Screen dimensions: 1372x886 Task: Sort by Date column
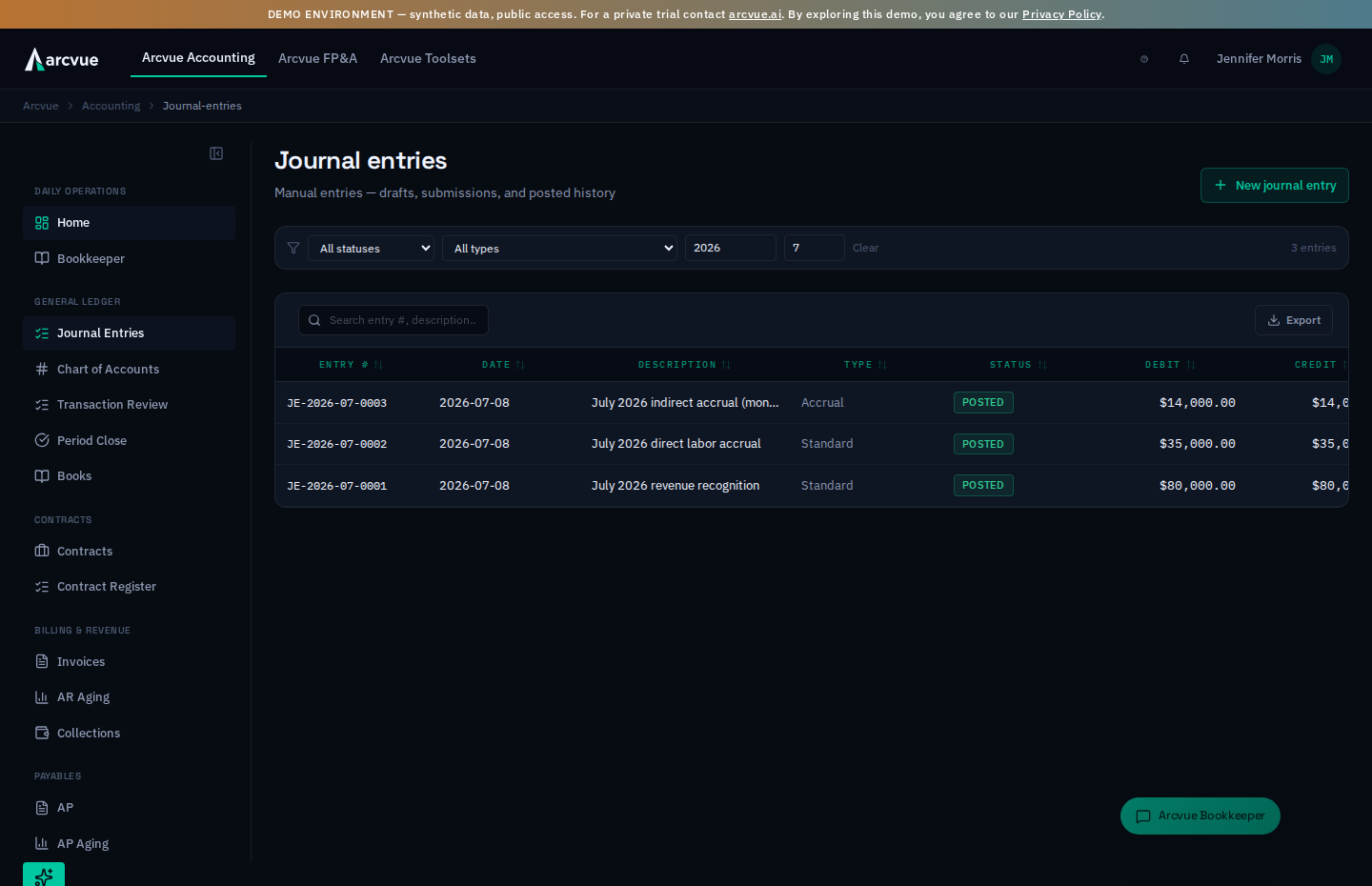(x=503, y=365)
